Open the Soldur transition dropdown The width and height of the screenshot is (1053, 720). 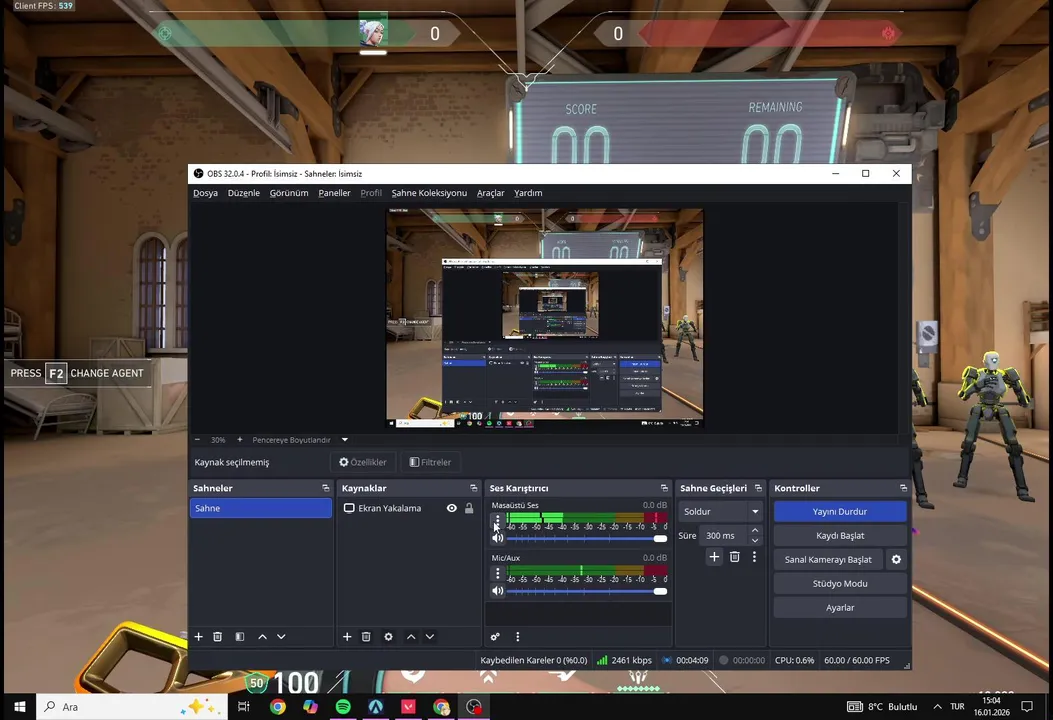(721, 512)
